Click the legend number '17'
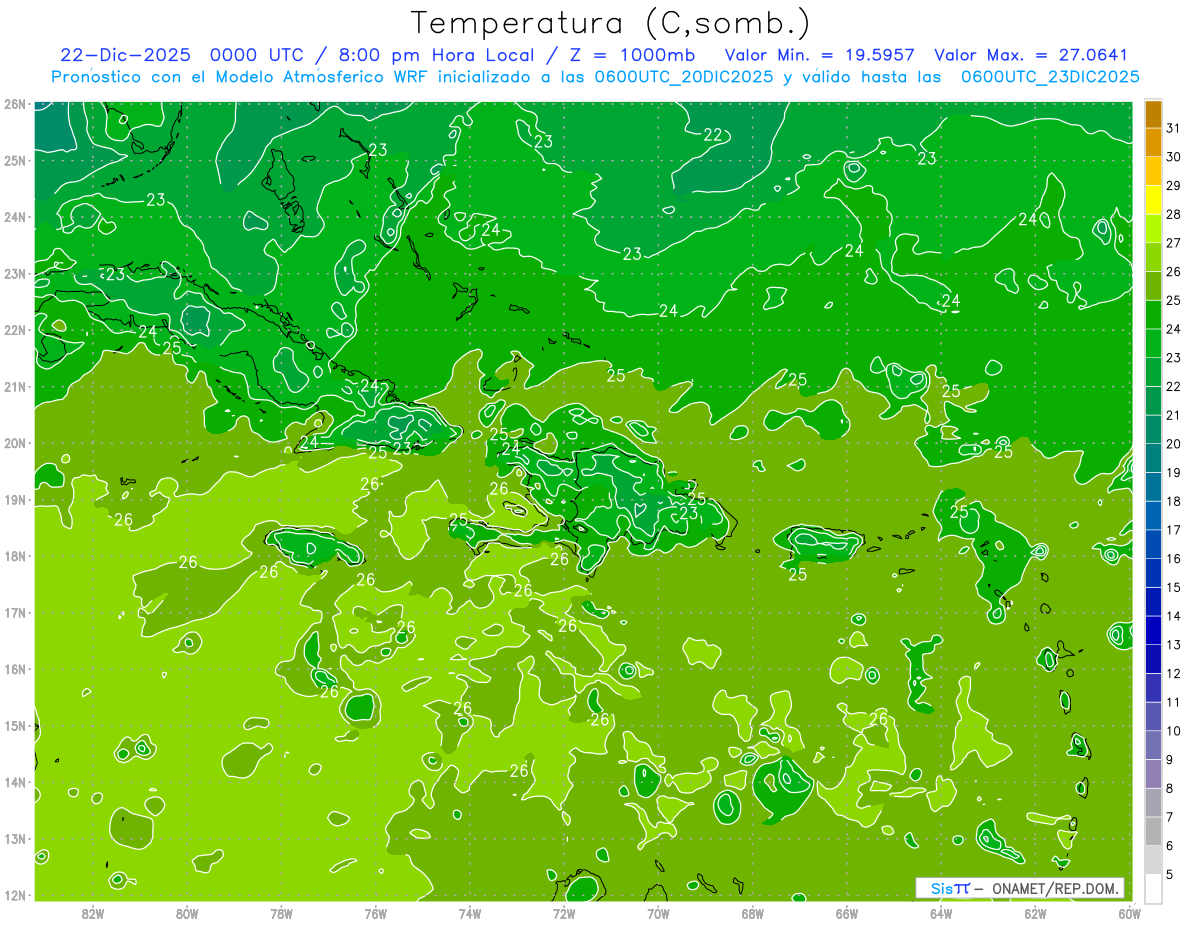 click(x=1174, y=530)
